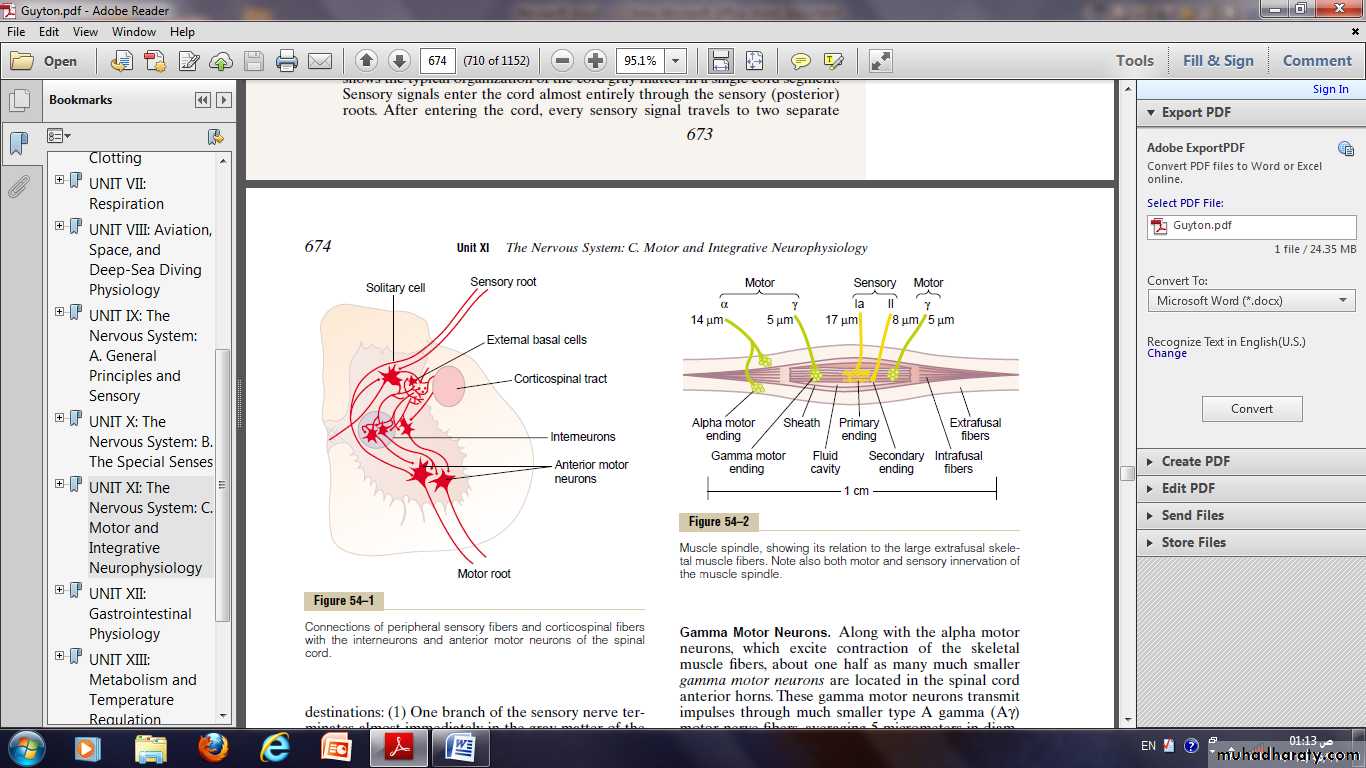This screenshot has height=768, width=1366.
Task: Zoom in using the plus button
Action: (595, 61)
